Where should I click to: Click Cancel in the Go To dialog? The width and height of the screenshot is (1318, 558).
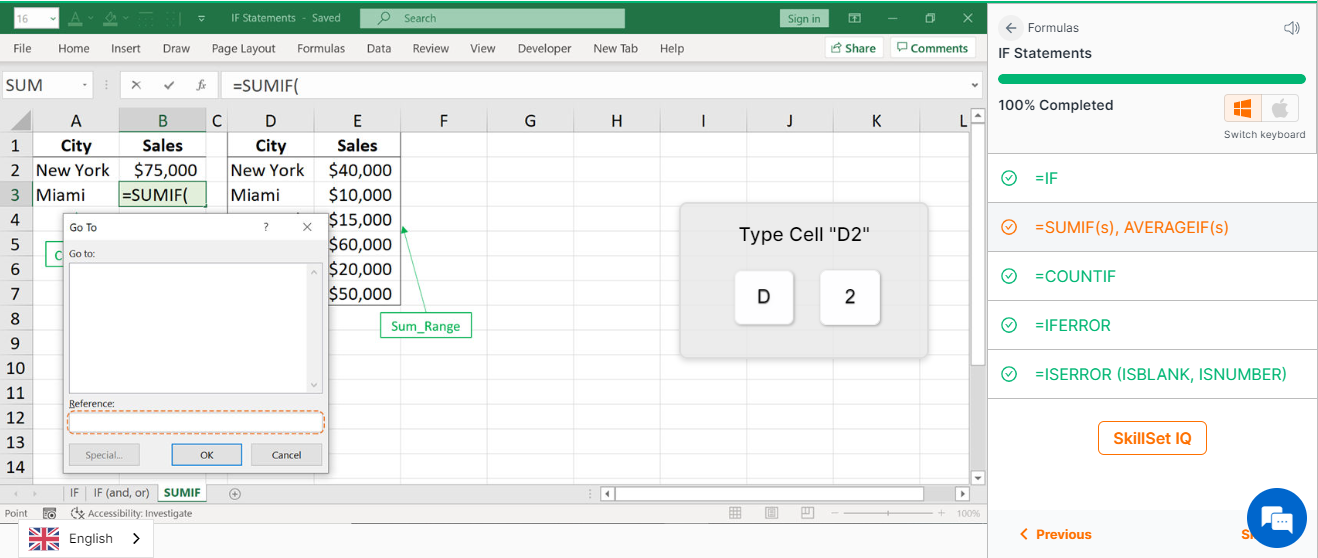287,455
